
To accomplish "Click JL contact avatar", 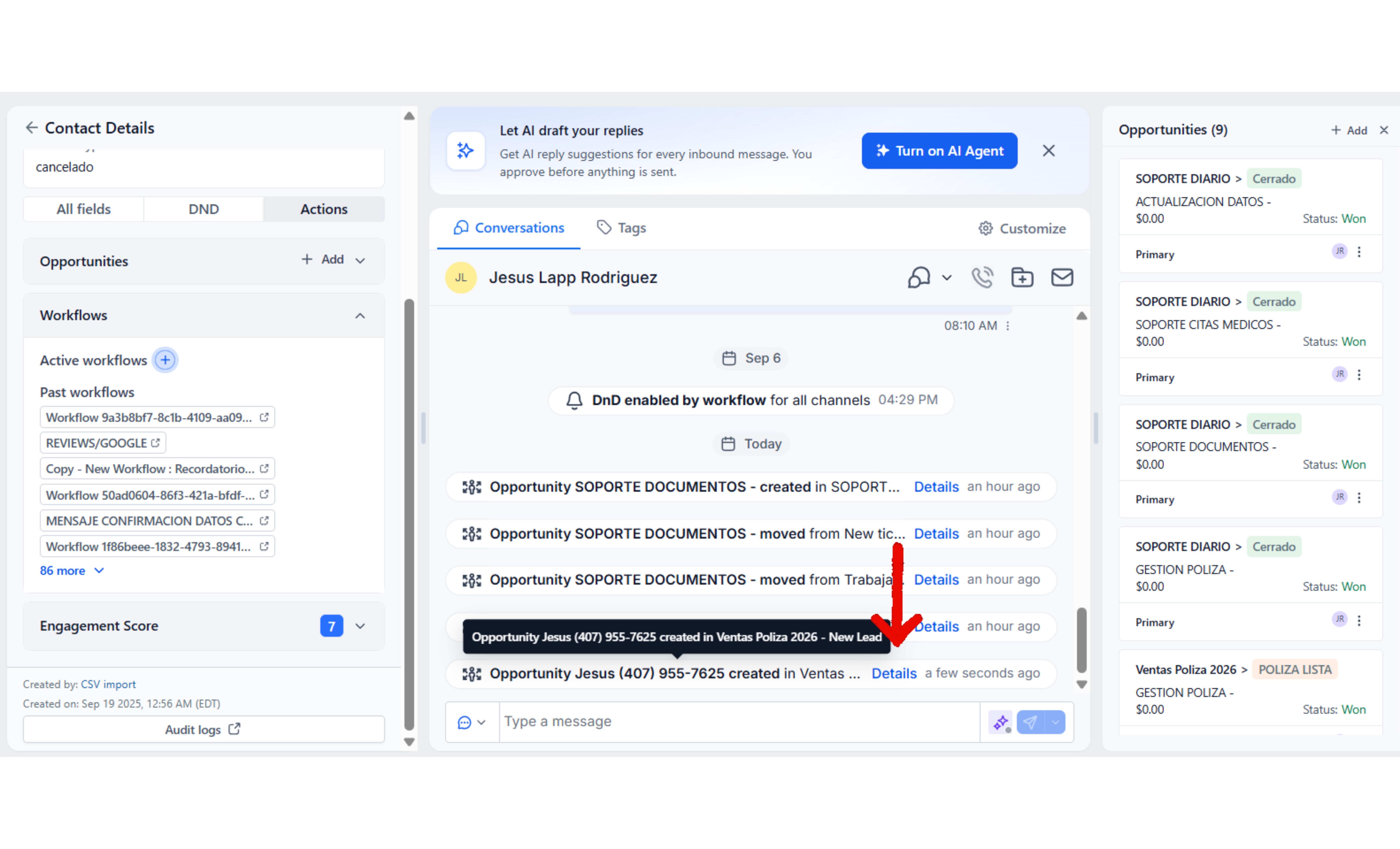I will tap(461, 278).
